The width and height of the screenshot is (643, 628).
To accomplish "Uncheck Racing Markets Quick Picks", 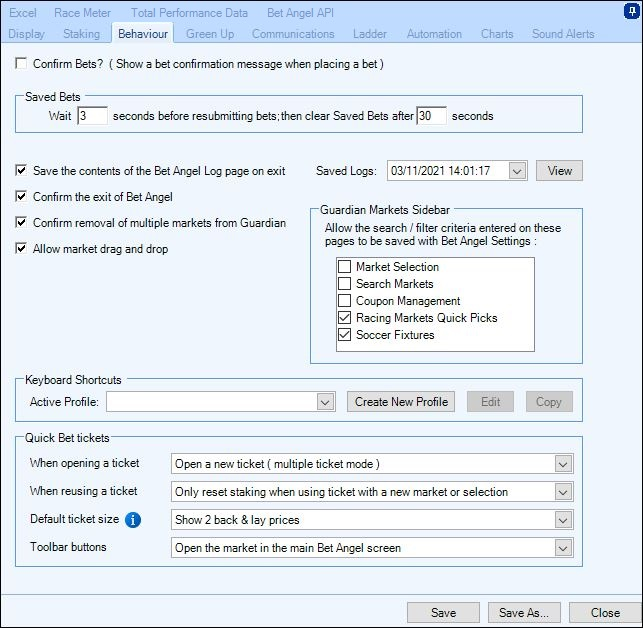I will (344, 317).
